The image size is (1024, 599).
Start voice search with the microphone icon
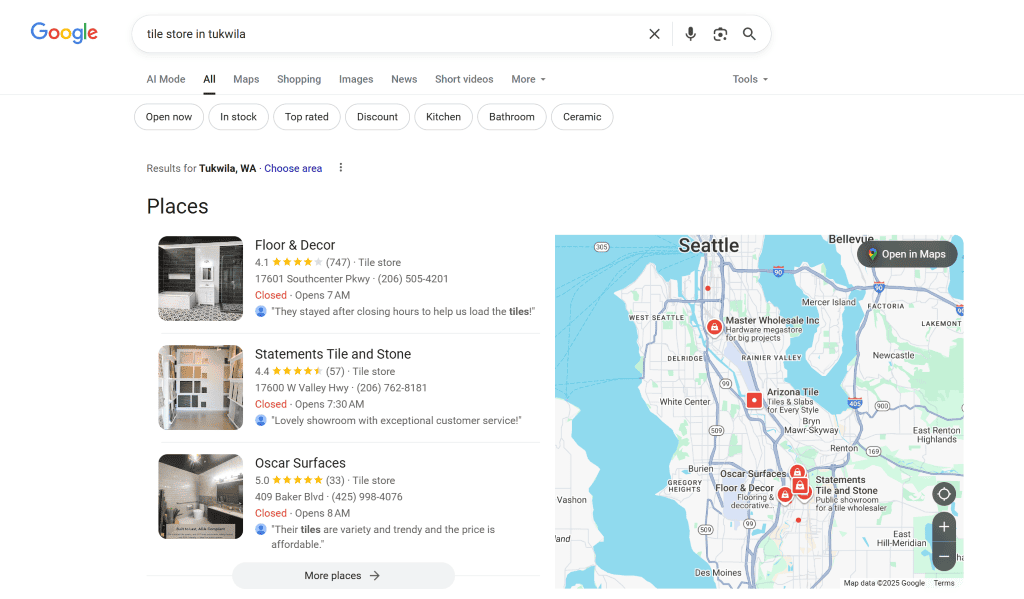(690, 34)
